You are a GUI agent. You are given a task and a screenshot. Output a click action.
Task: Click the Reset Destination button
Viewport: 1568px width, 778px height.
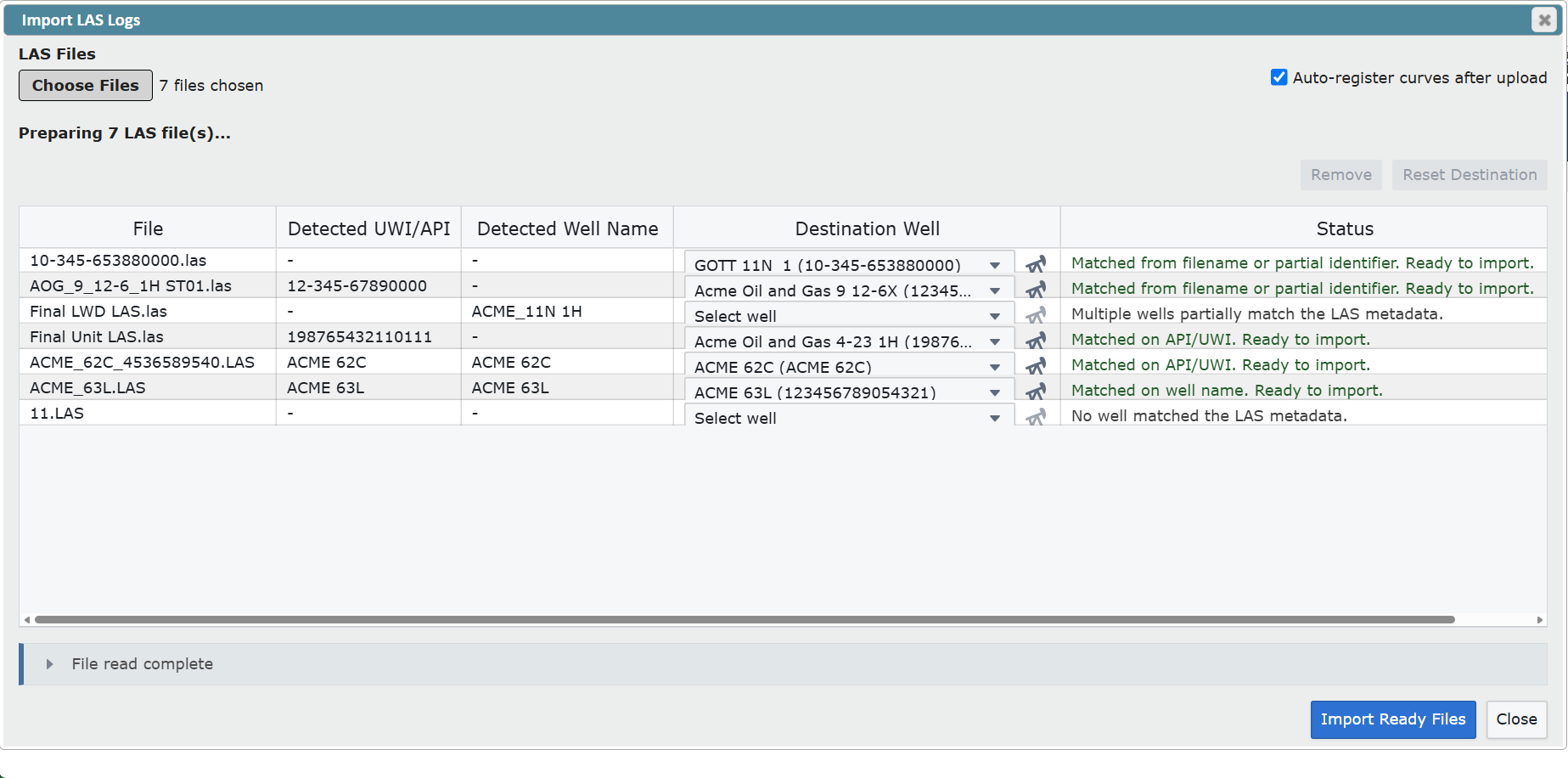coord(1470,175)
